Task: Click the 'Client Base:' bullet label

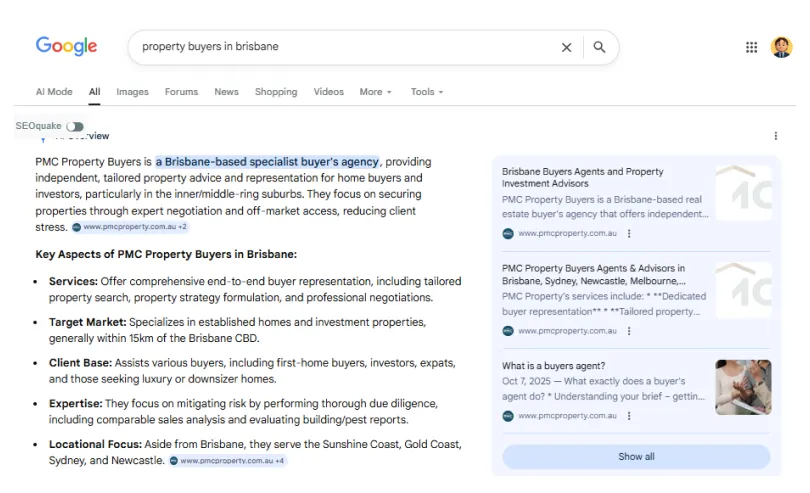Action: tap(80, 363)
